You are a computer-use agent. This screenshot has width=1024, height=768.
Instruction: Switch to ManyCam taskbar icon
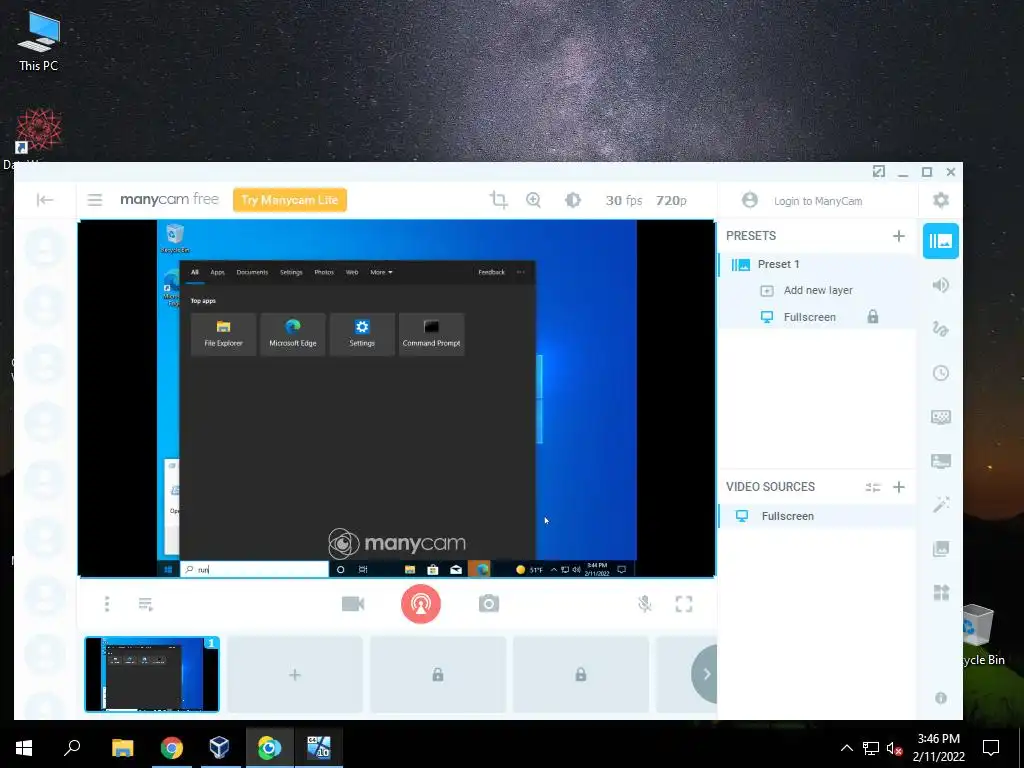pos(269,748)
